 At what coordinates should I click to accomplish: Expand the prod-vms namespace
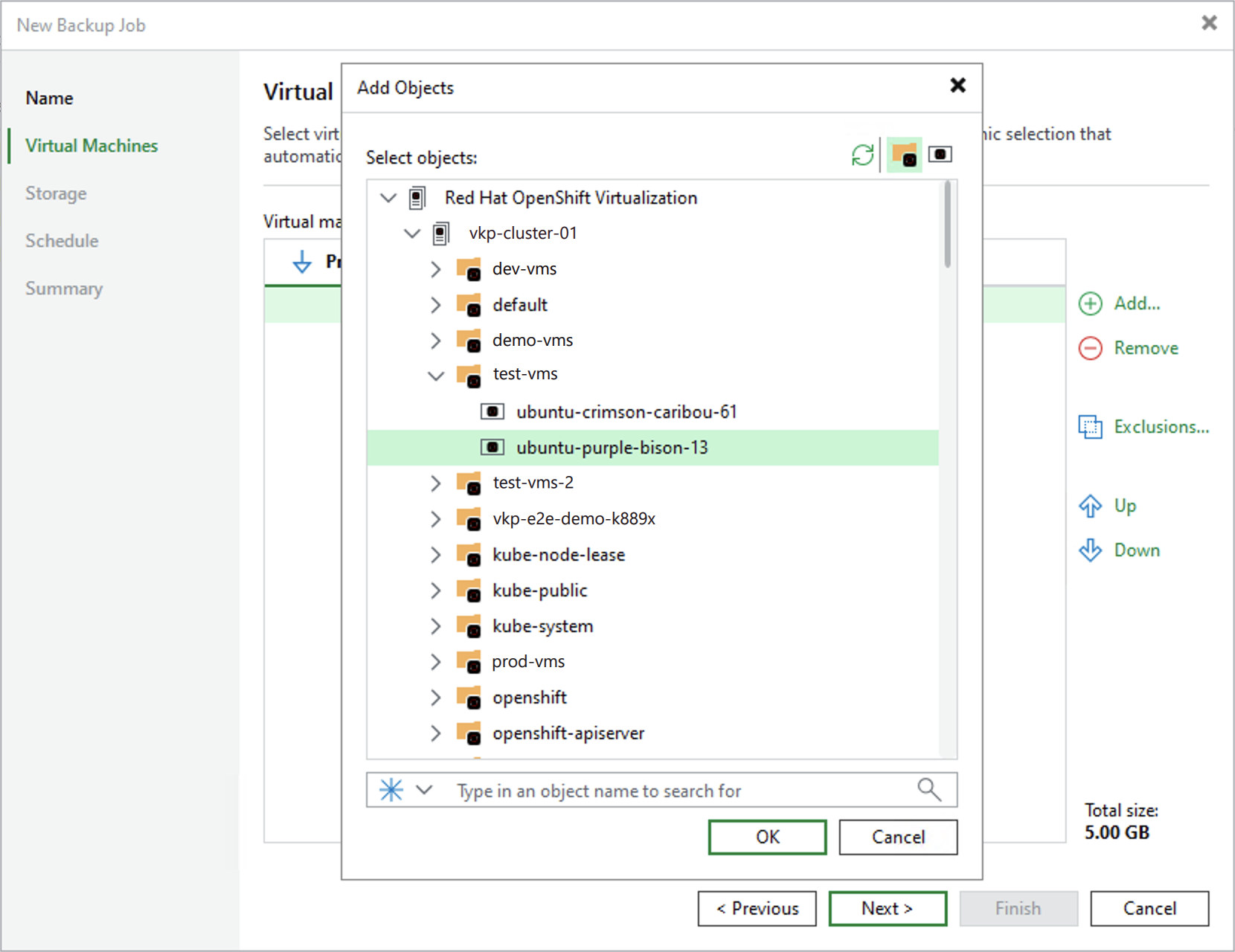coord(436,662)
